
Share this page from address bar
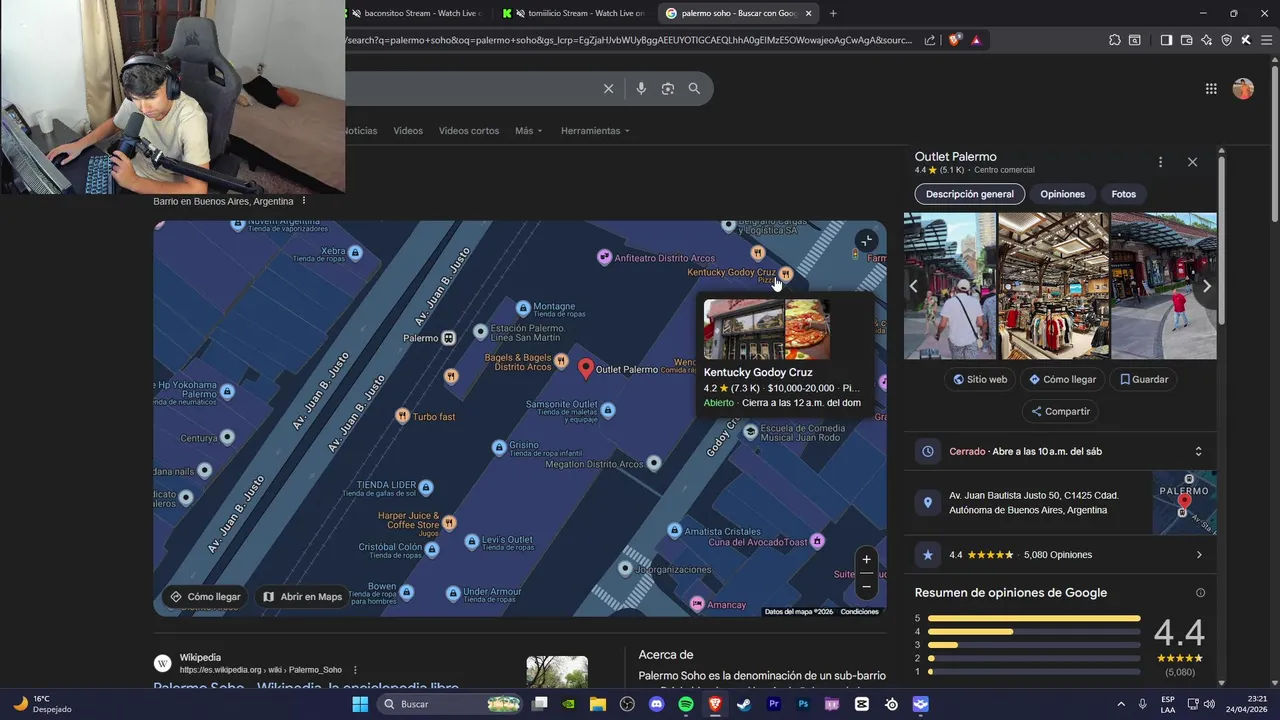(x=930, y=40)
